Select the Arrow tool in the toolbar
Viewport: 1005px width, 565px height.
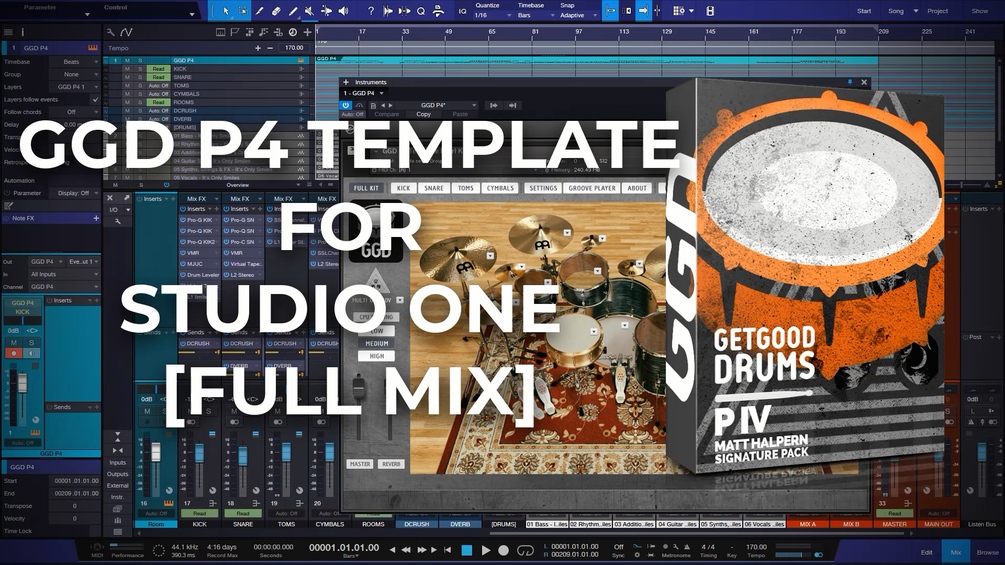pyautogui.click(x=226, y=11)
